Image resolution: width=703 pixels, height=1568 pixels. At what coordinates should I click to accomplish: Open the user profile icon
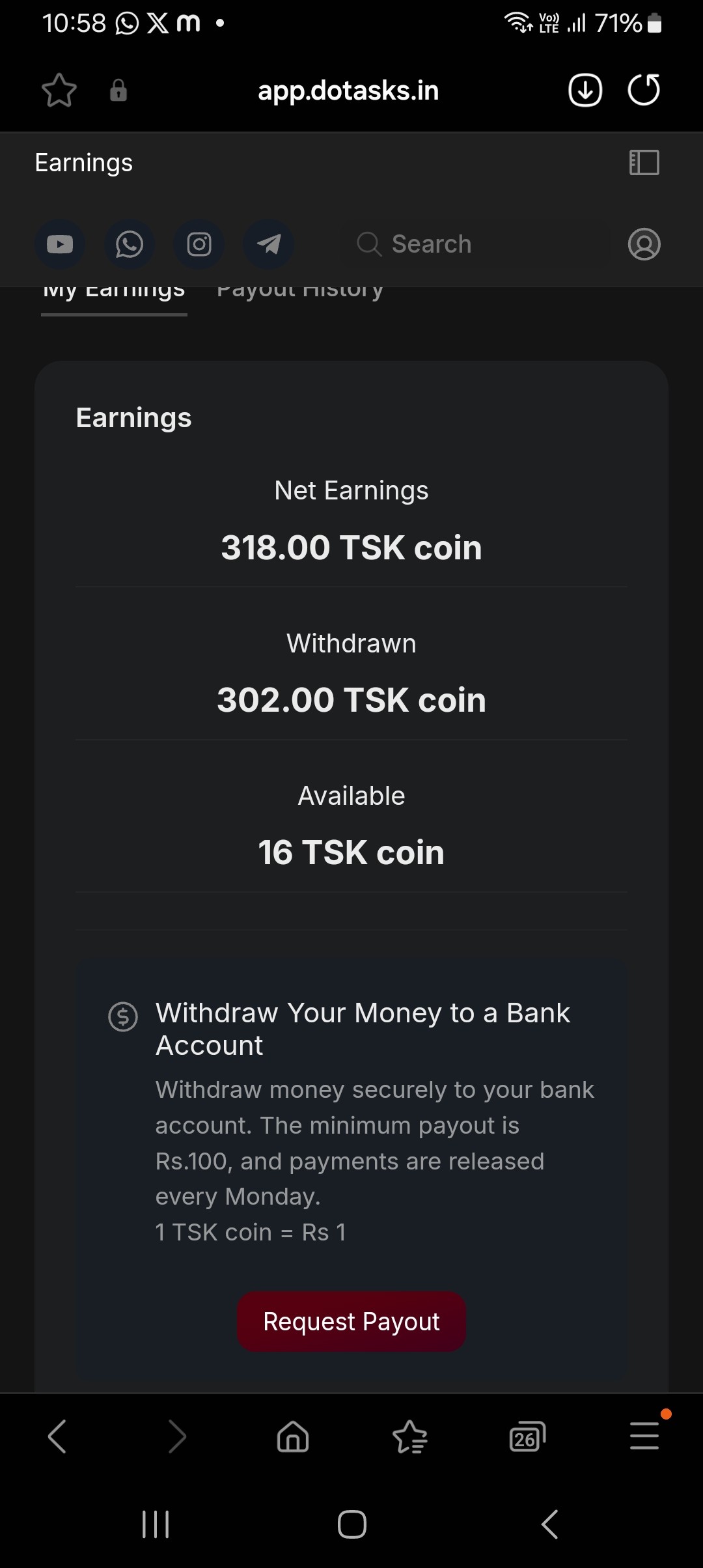pyautogui.click(x=644, y=244)
